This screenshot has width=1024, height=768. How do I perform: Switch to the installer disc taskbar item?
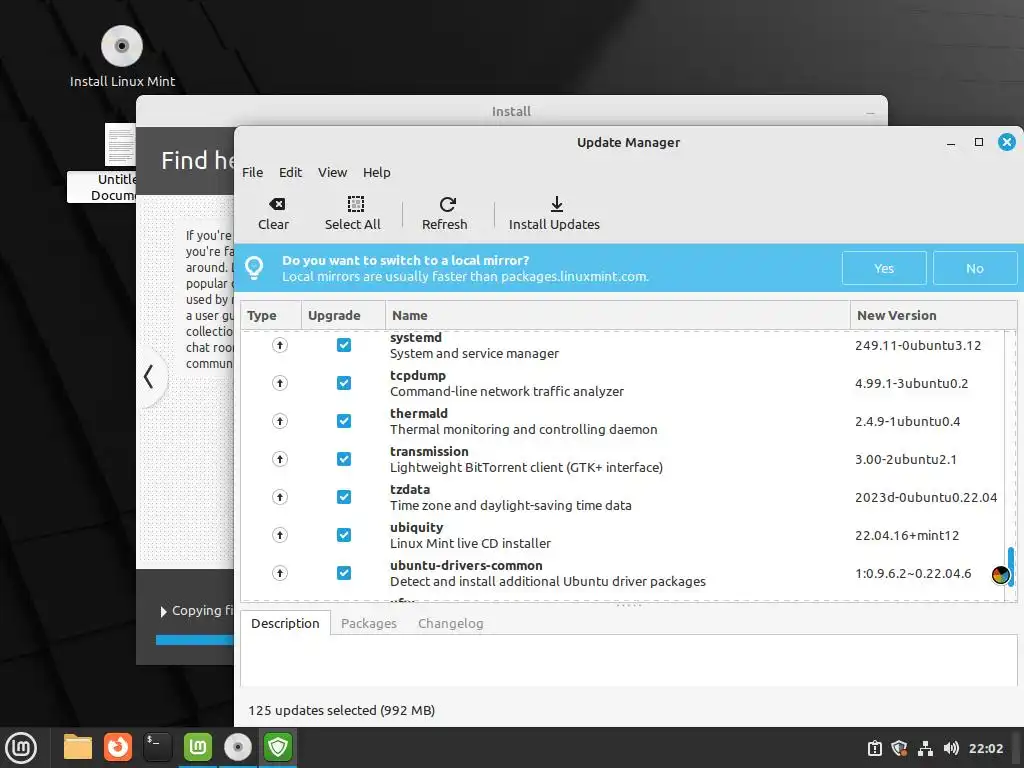pyautogui.click(x=238, y=747)
